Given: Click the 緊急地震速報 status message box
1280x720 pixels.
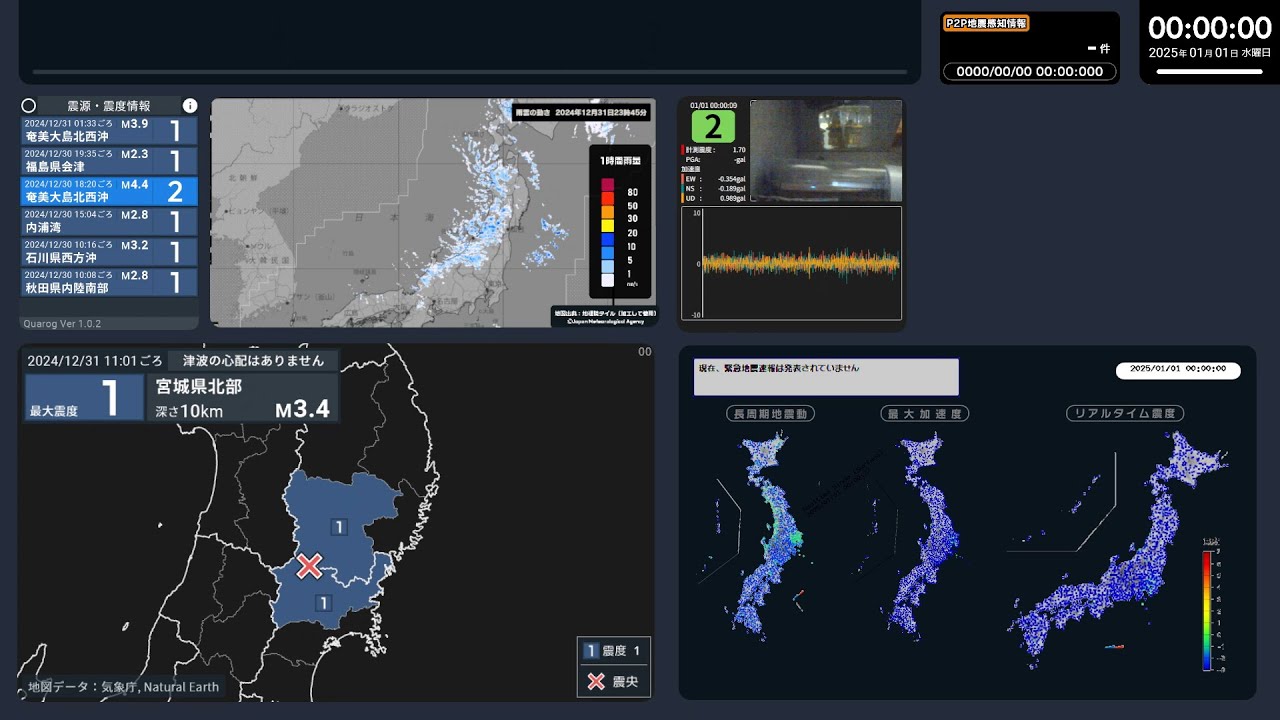Looking at the screenshot, I should tap(826, 377).
